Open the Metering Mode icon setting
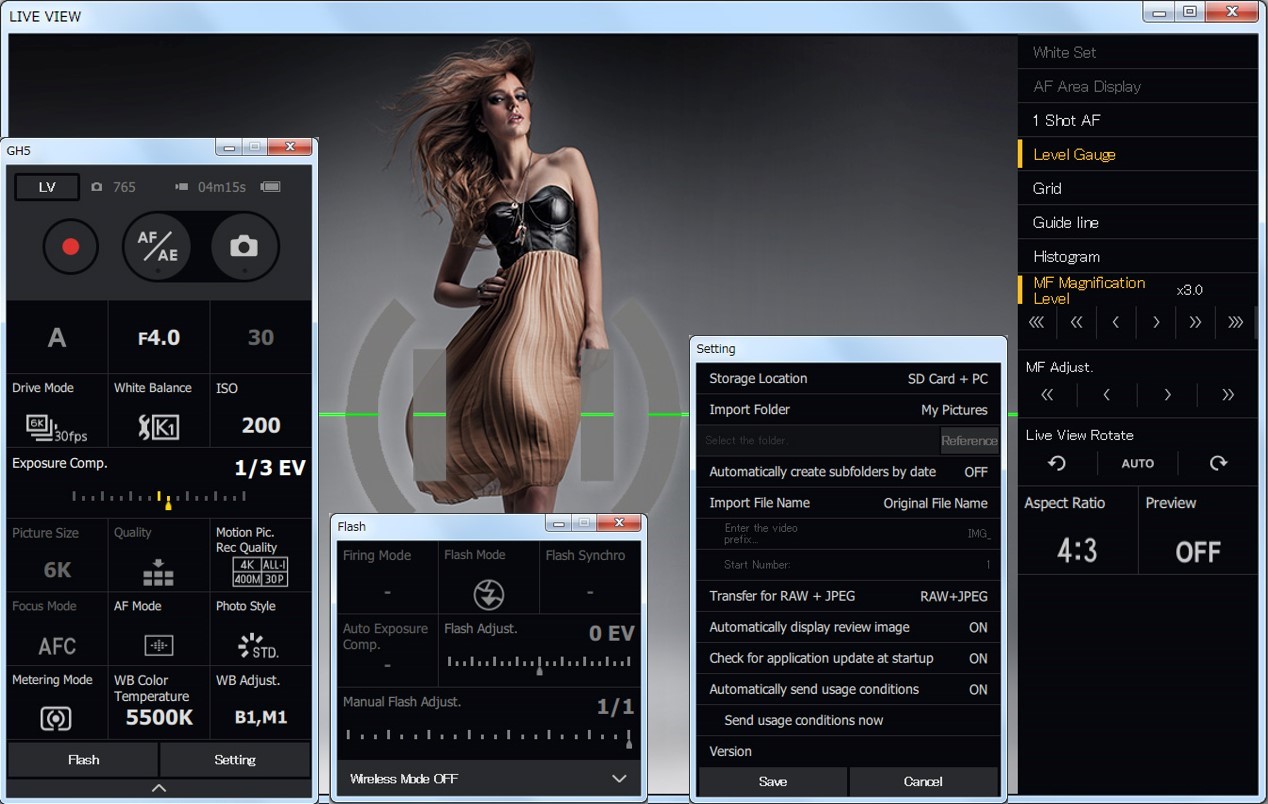 pos(56,717)
